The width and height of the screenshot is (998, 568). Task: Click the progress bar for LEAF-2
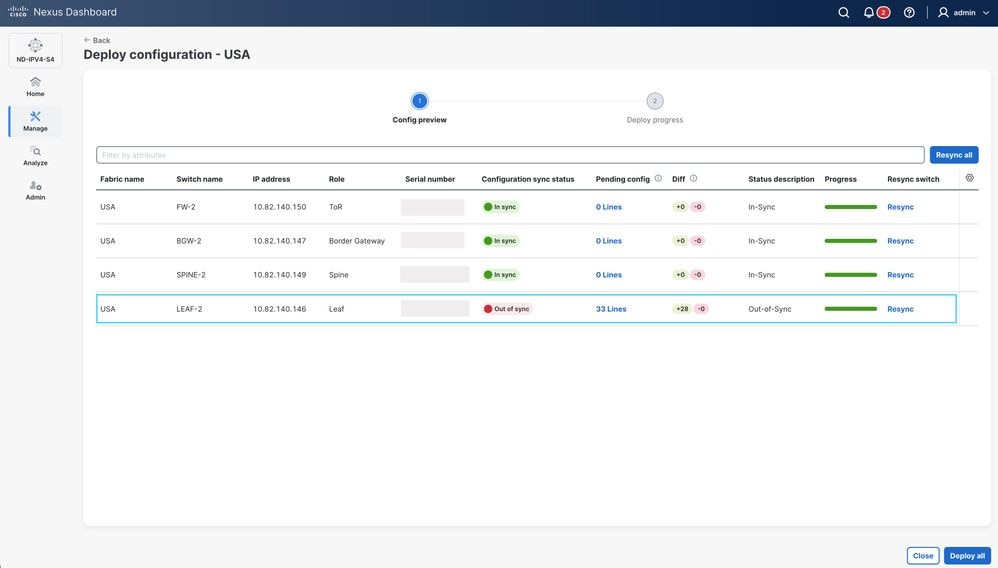point(850,309)
